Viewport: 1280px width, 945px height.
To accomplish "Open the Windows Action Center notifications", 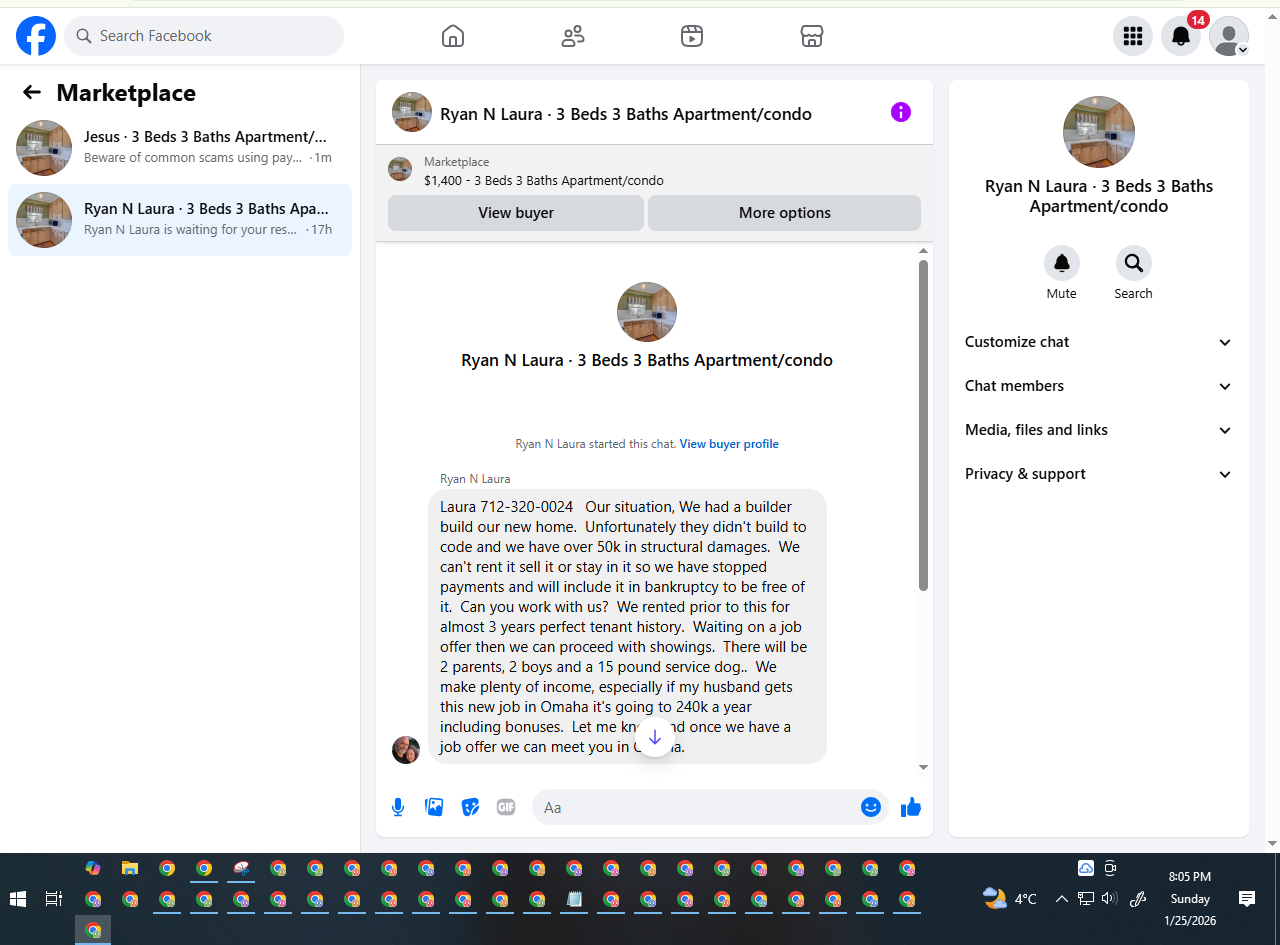I will [x=1247, y=899].
